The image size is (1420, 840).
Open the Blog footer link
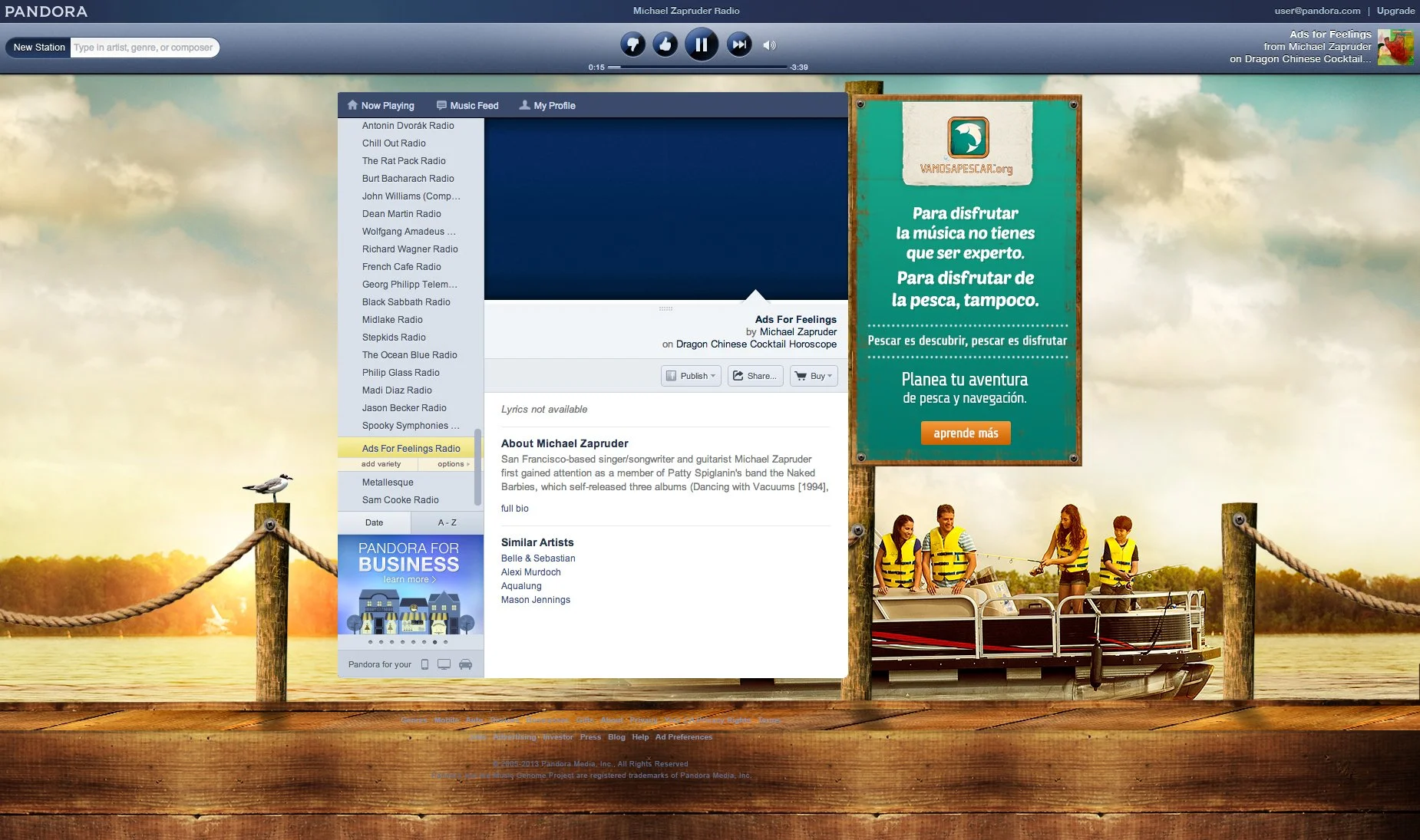616,737
